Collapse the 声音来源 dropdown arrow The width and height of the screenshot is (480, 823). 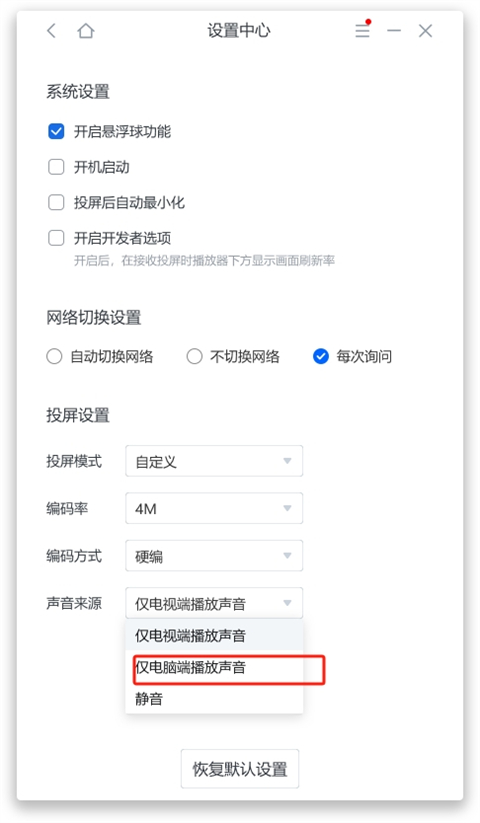287,603
